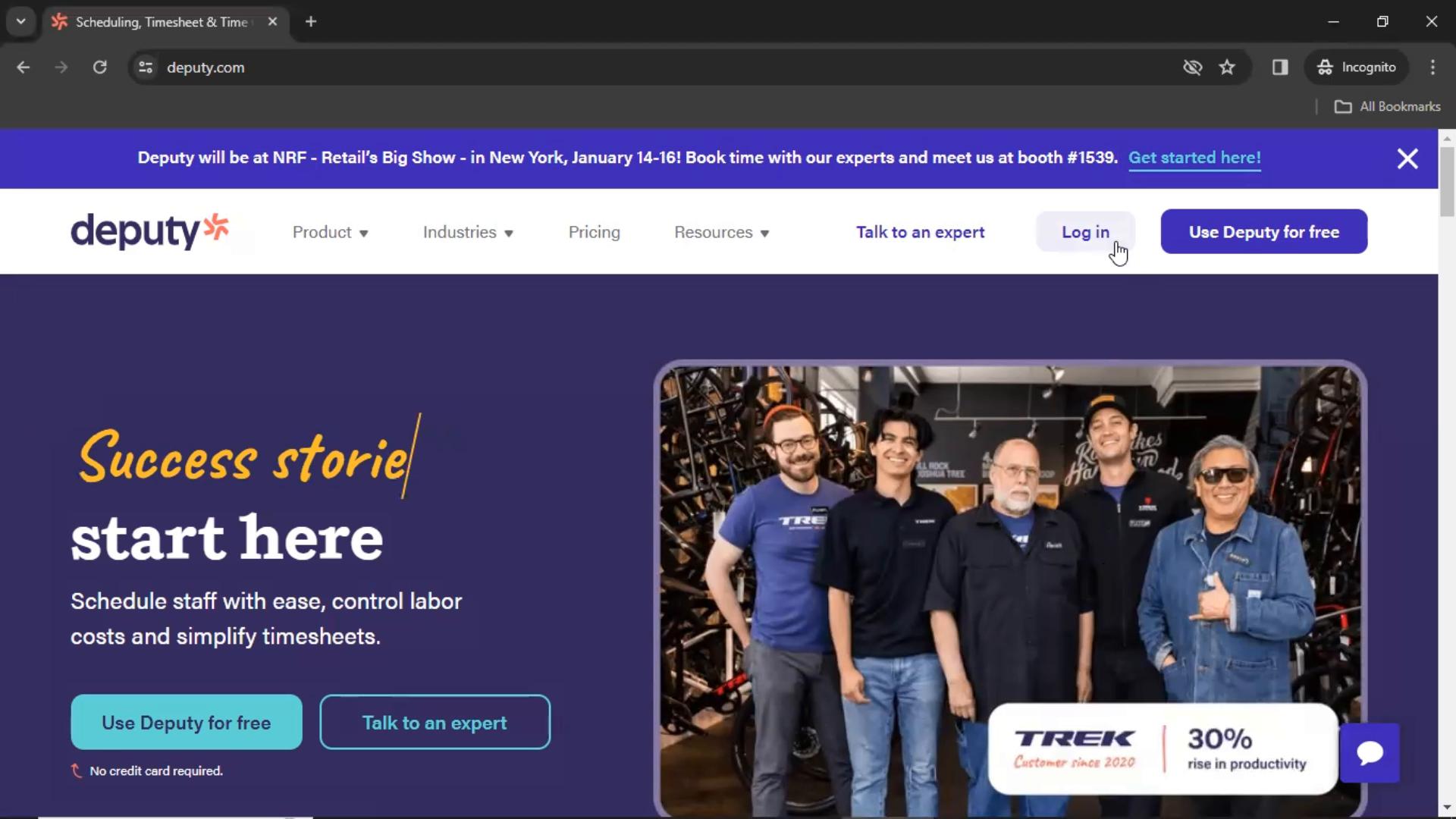Screen dimensions: 1456x819
Task: Click the Pricing menu item
Action: coord(594,232)
